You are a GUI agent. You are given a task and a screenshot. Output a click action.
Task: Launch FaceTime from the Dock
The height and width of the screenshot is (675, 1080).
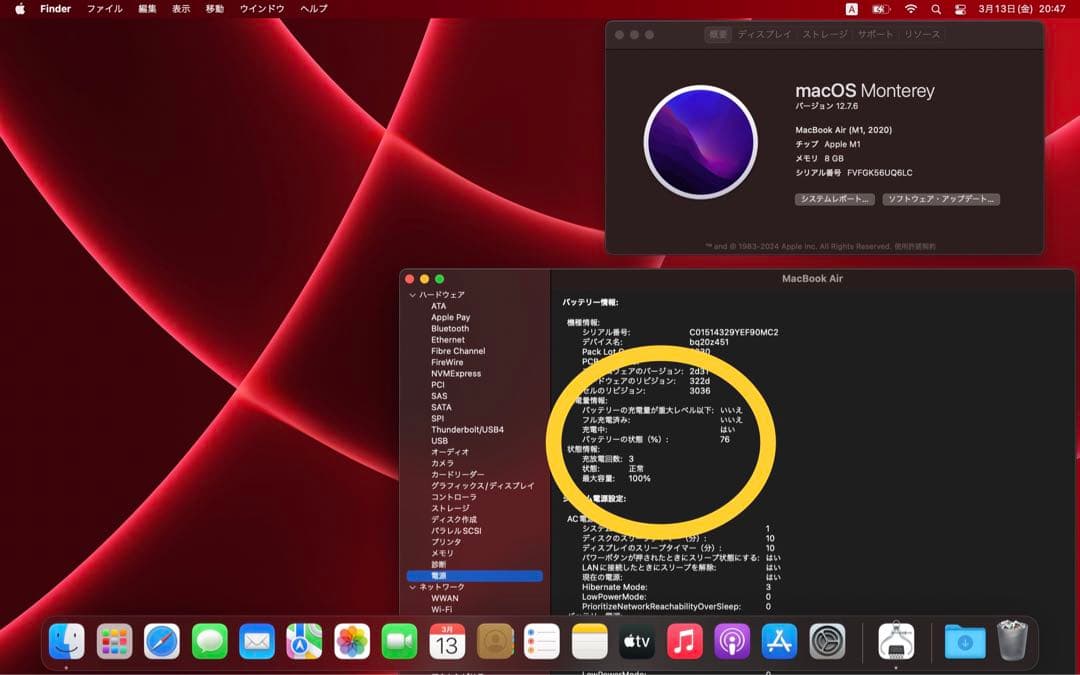399,641
